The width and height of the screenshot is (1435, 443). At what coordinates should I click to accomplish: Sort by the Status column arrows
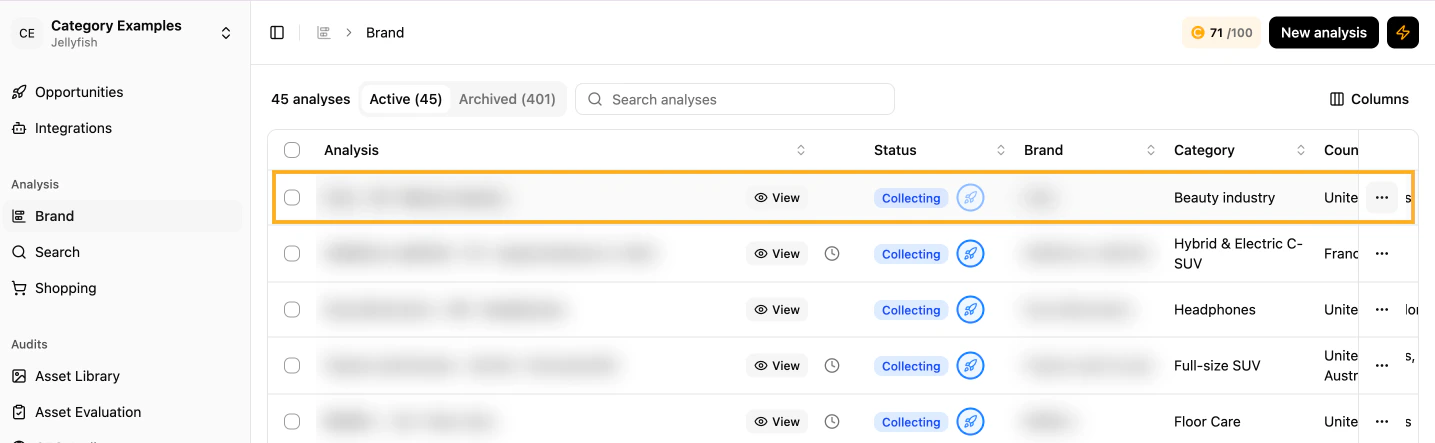click(1001, 150)
